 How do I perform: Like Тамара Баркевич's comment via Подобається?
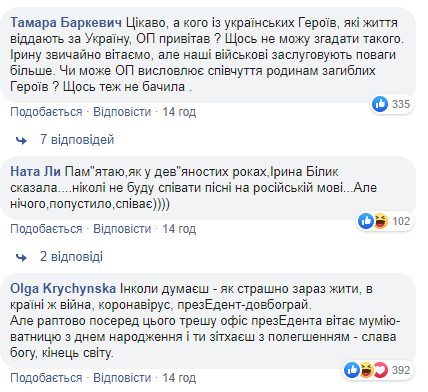[46, 112]
